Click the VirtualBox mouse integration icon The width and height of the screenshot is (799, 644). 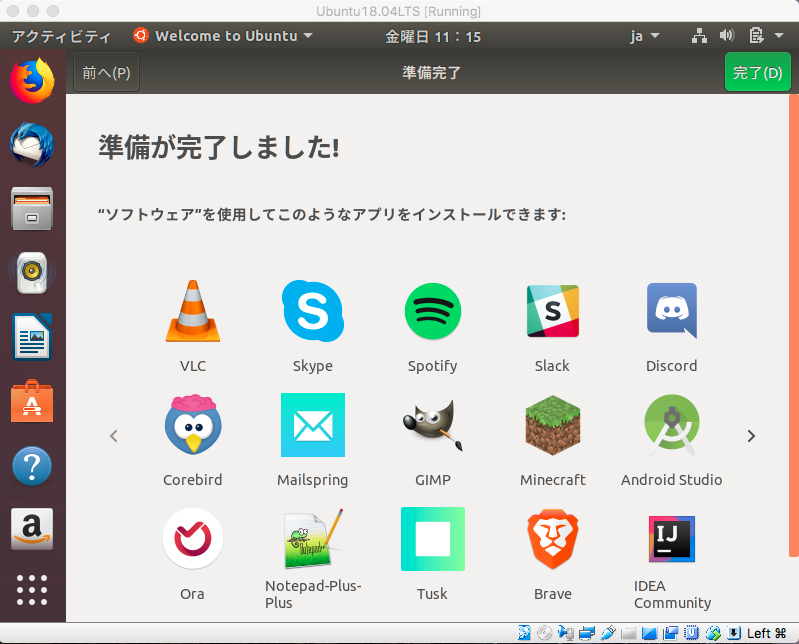coord(713,633)
